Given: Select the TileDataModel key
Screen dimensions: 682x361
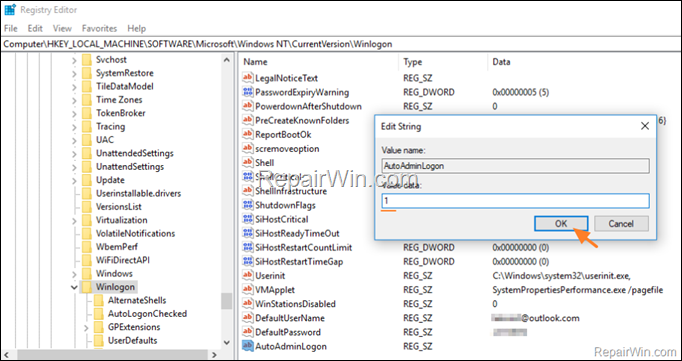Looking at the screenshot, I should coord(125,86).
